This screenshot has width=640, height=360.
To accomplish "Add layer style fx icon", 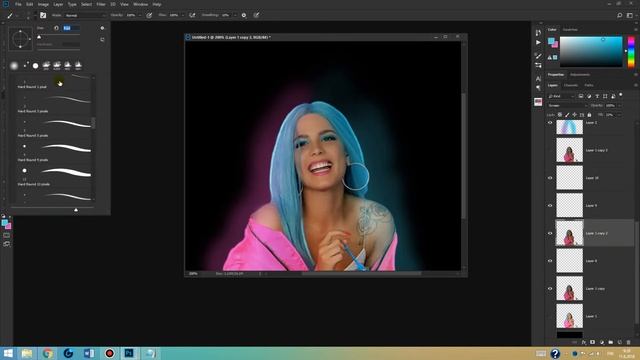I will [584, 342].
